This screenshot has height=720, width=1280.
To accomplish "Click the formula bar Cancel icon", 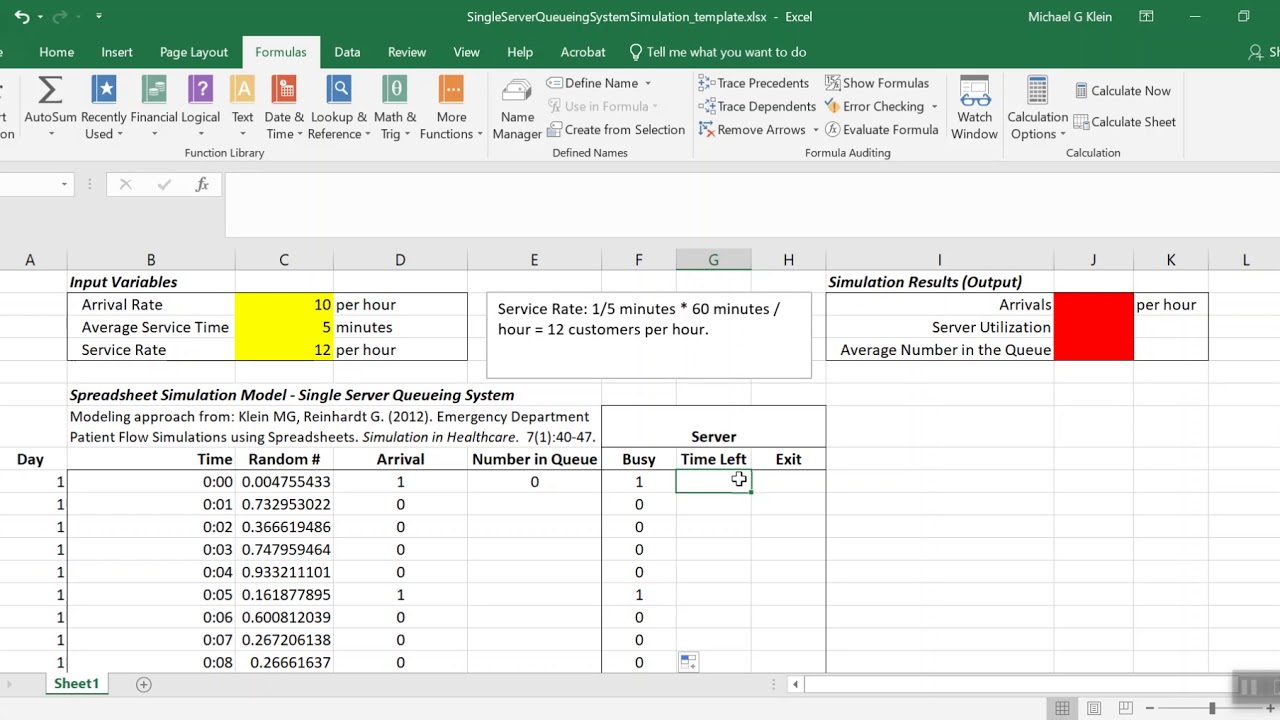I will click(125, 184).
